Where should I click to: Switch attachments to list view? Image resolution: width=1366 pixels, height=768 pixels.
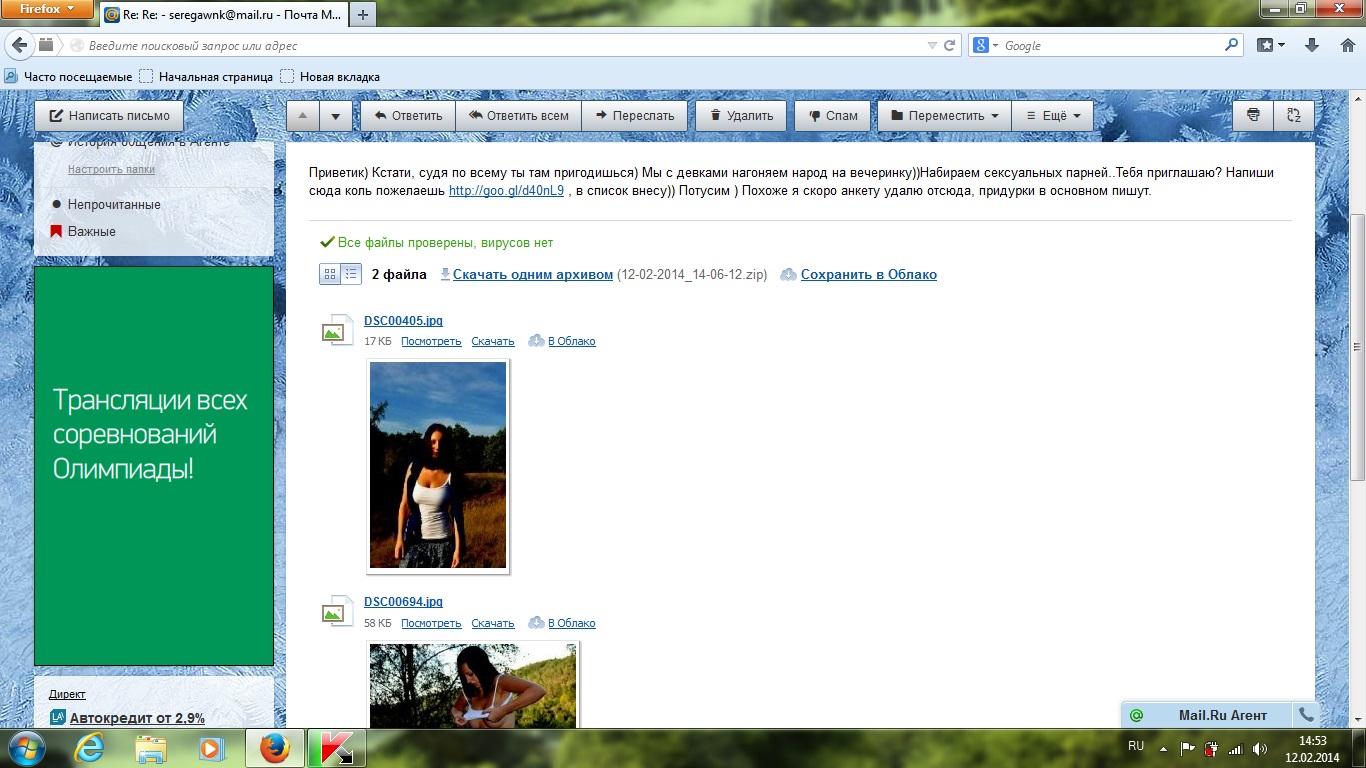351,274
